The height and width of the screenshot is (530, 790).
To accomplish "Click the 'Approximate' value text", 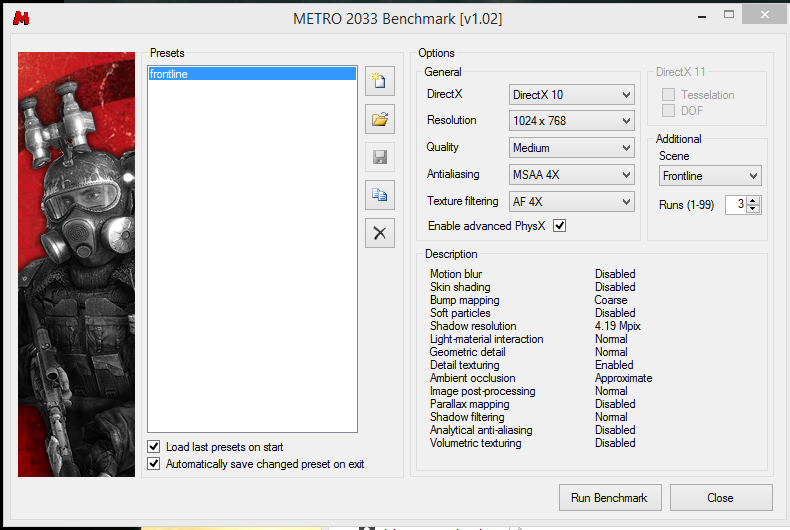I will tap(623, 378).
